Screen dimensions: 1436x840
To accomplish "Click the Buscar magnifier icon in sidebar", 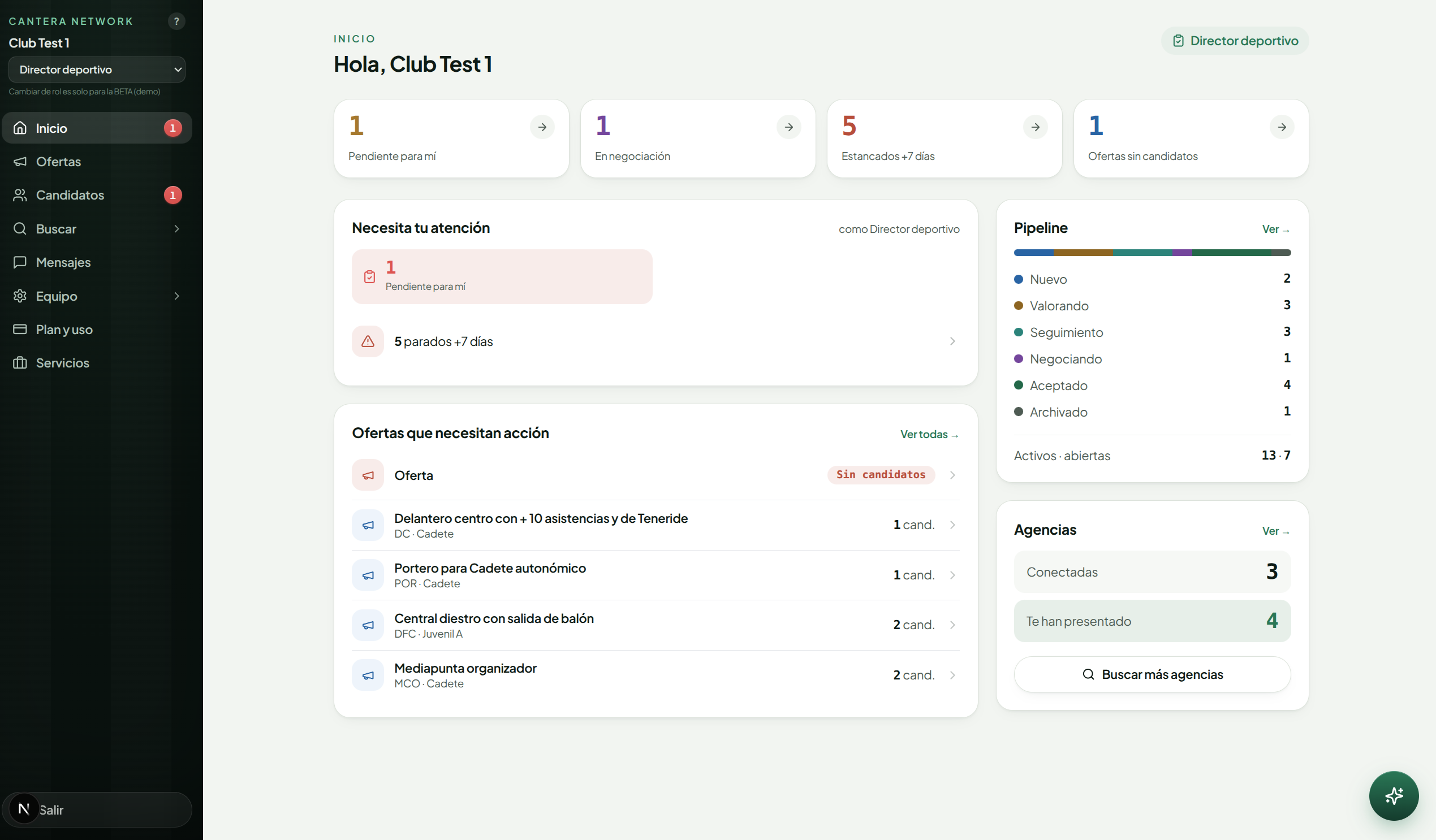I will pyautogui.click(x=20, y=228).
